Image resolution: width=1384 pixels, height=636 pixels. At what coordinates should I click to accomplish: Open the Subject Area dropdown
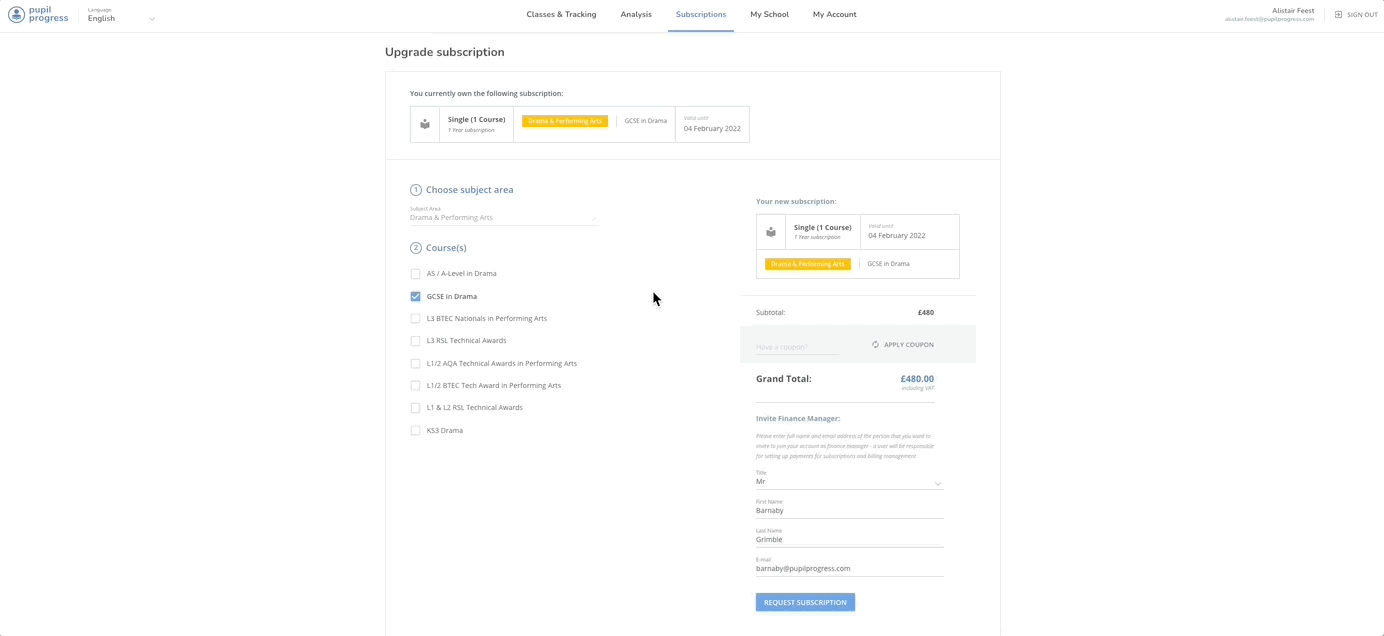point(503,217)
